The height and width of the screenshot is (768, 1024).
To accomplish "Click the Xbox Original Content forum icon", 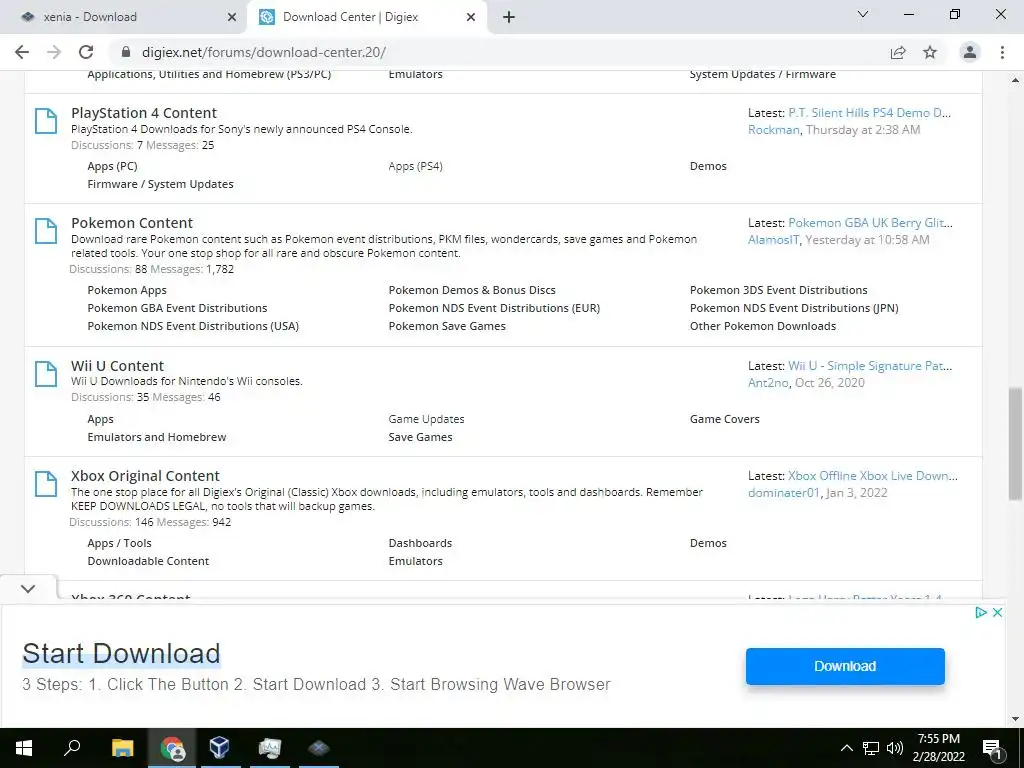I will 46,484.
